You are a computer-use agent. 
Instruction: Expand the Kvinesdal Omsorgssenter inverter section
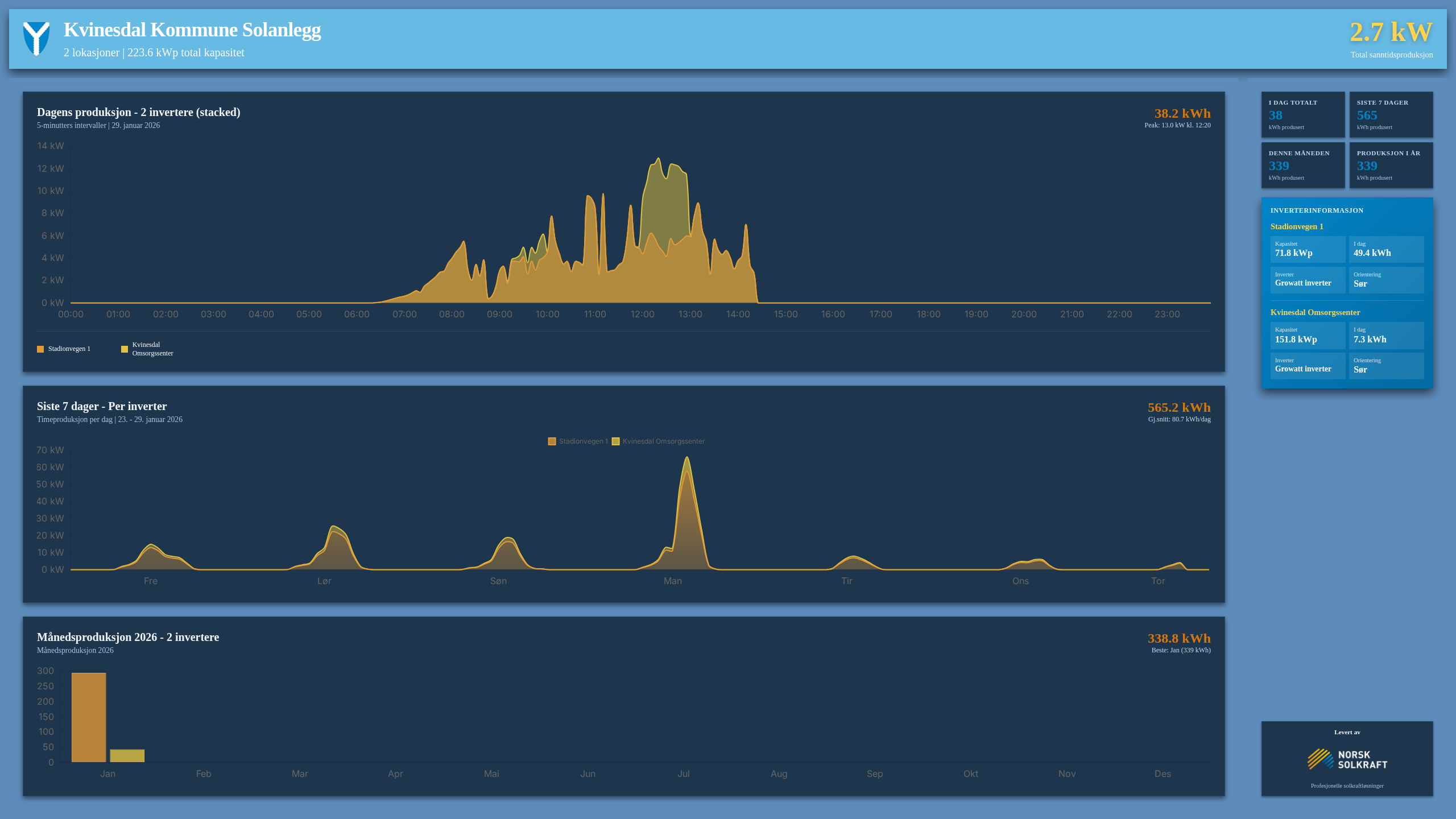[x=1316, y=312]
